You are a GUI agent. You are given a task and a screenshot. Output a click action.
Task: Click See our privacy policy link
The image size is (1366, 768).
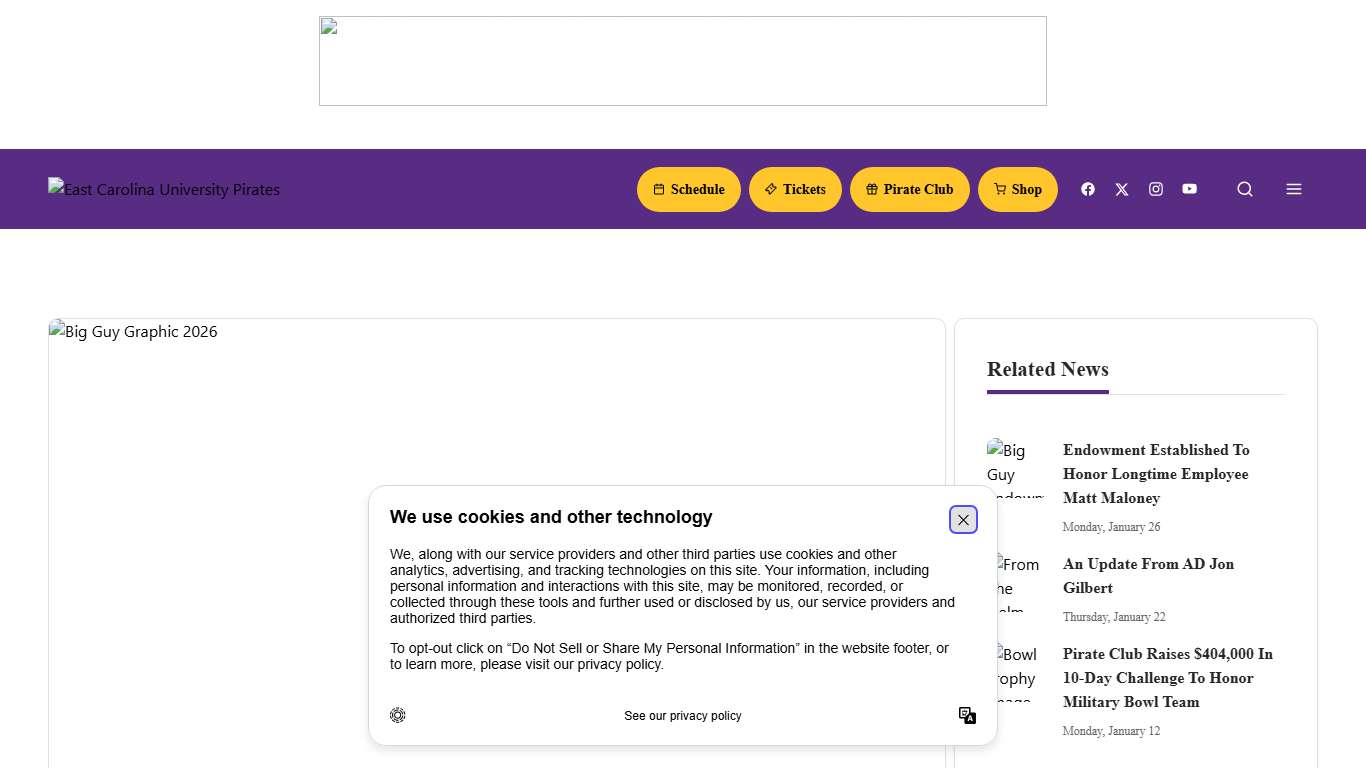pos(683,716)
